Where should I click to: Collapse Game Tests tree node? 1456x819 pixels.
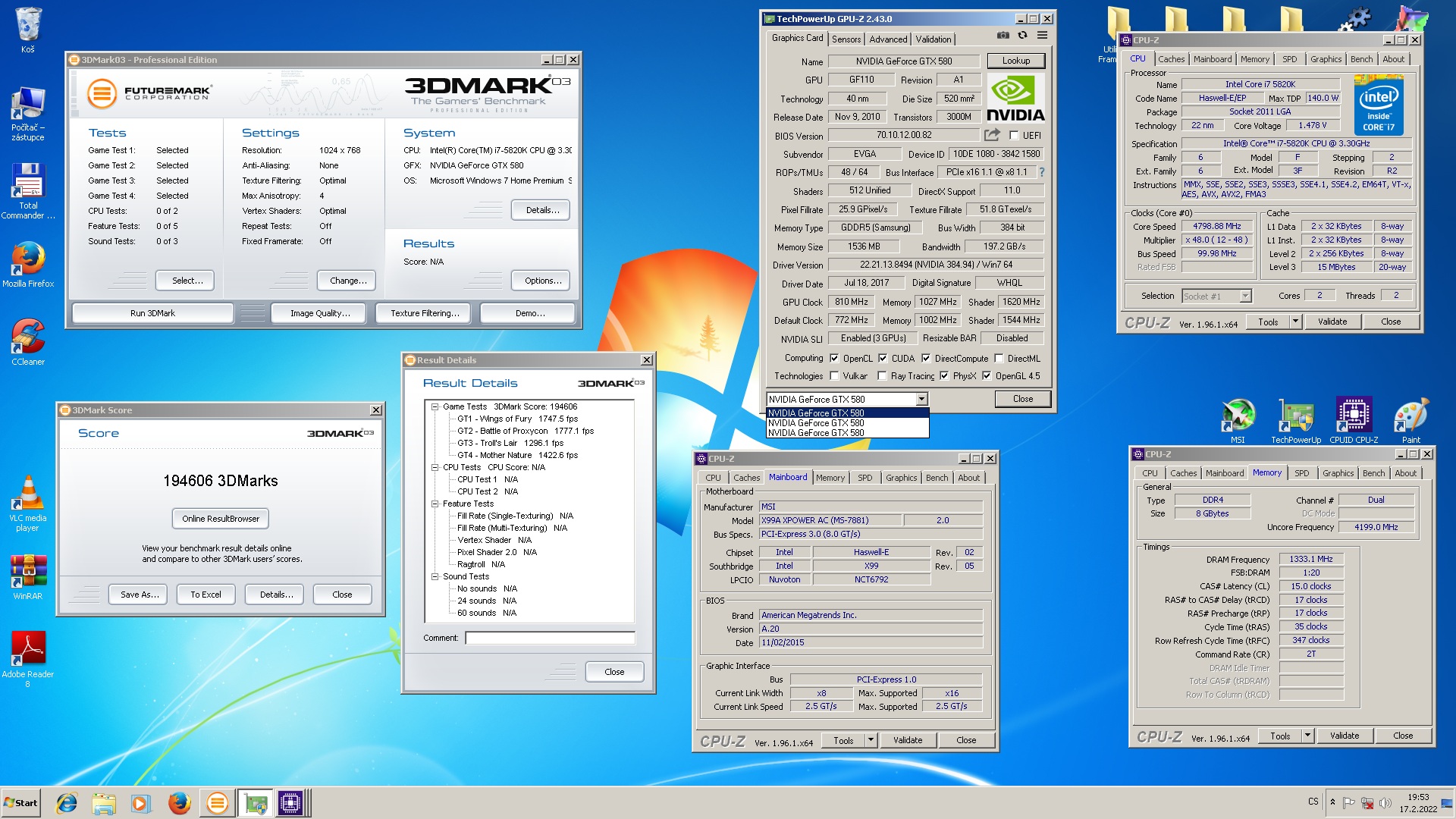point(435,406)
